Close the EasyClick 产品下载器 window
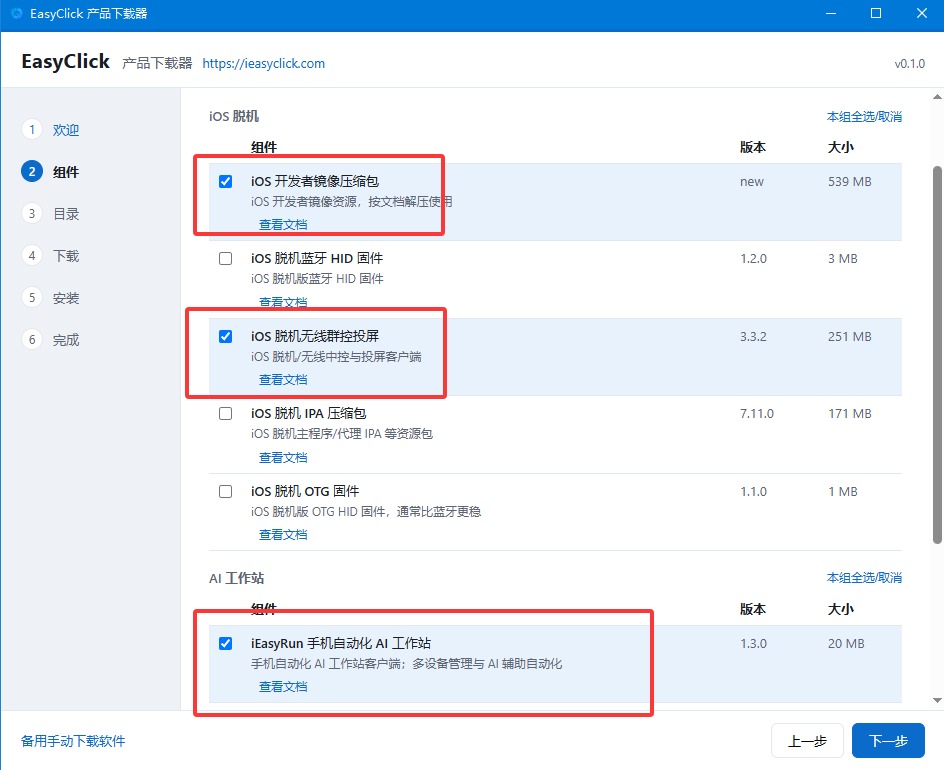The image size is (944, 770). 922,13
